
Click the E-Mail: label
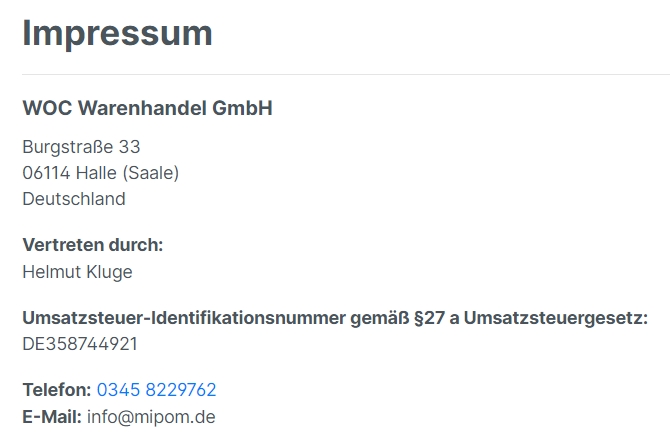pos(52,417)
